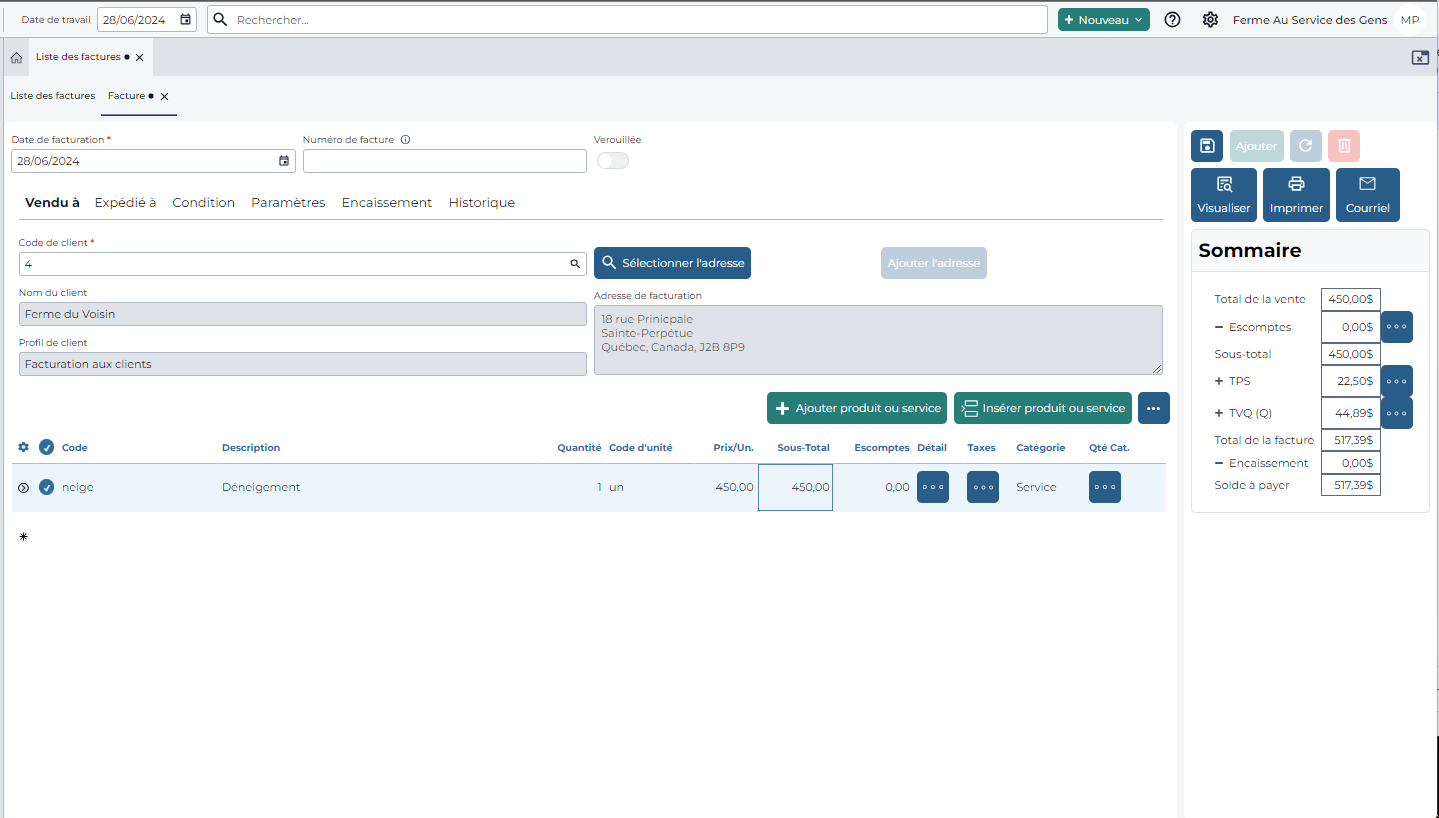Screen dimensions: 1439x818
Task: Open the table column settings gear
Action: click(24, 447)
